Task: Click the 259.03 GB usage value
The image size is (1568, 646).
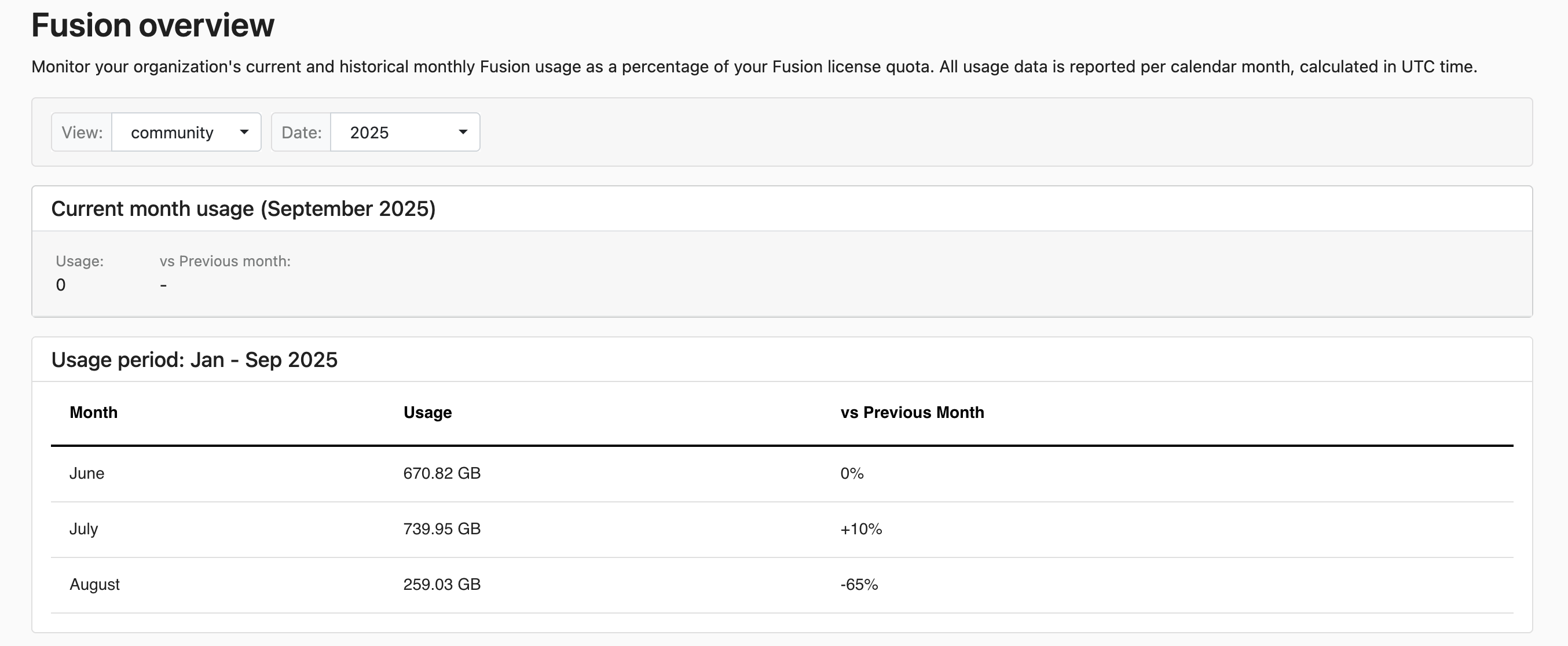Action: click(442, 584)
